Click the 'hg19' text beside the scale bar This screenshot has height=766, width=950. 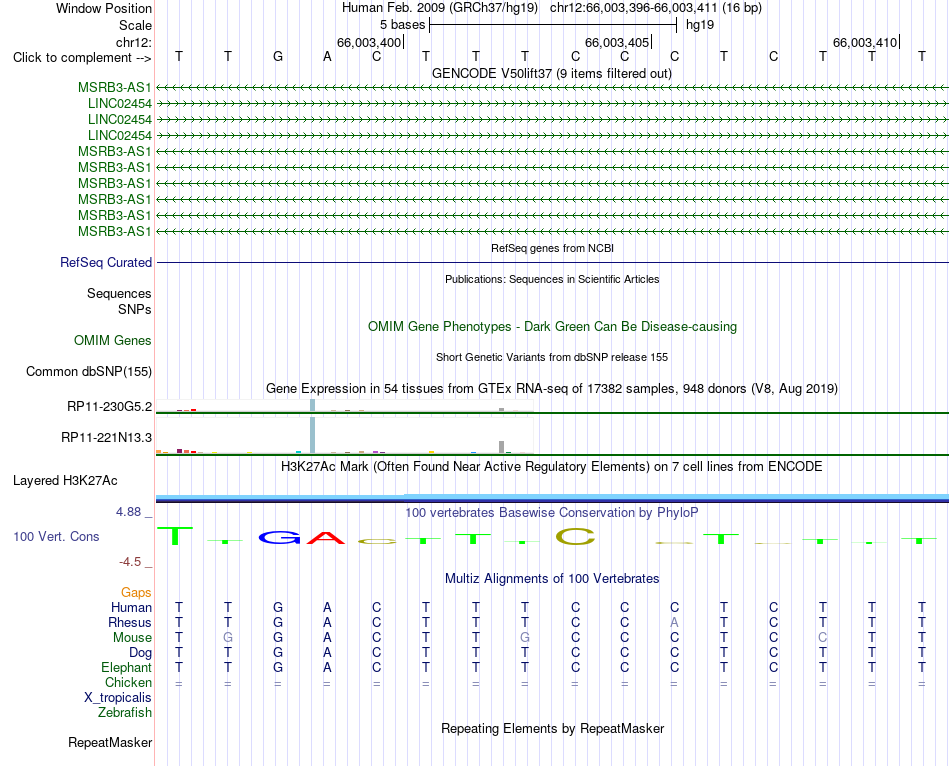[700, 25]
